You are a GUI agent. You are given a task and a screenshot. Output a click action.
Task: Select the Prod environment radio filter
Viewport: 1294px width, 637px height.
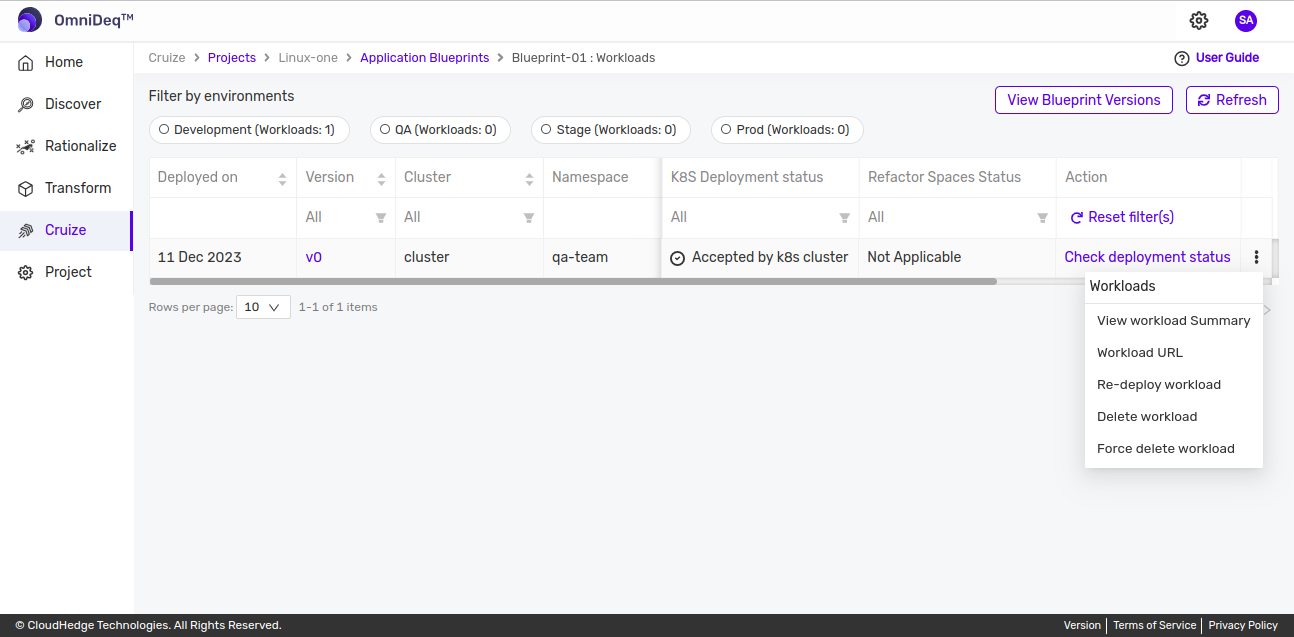click(x=727, y=129)
